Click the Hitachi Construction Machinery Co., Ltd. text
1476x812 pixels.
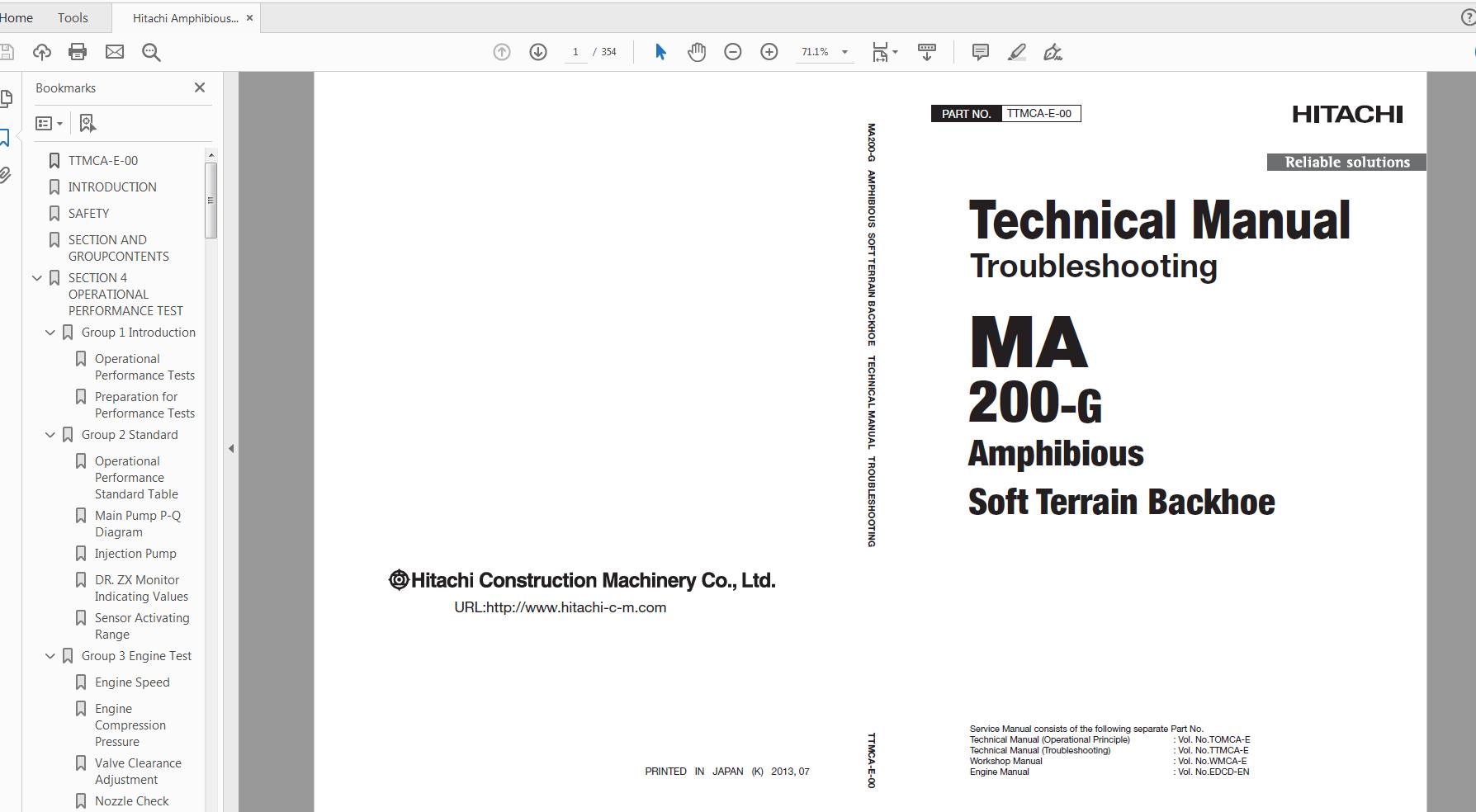[x=593, y=581]
